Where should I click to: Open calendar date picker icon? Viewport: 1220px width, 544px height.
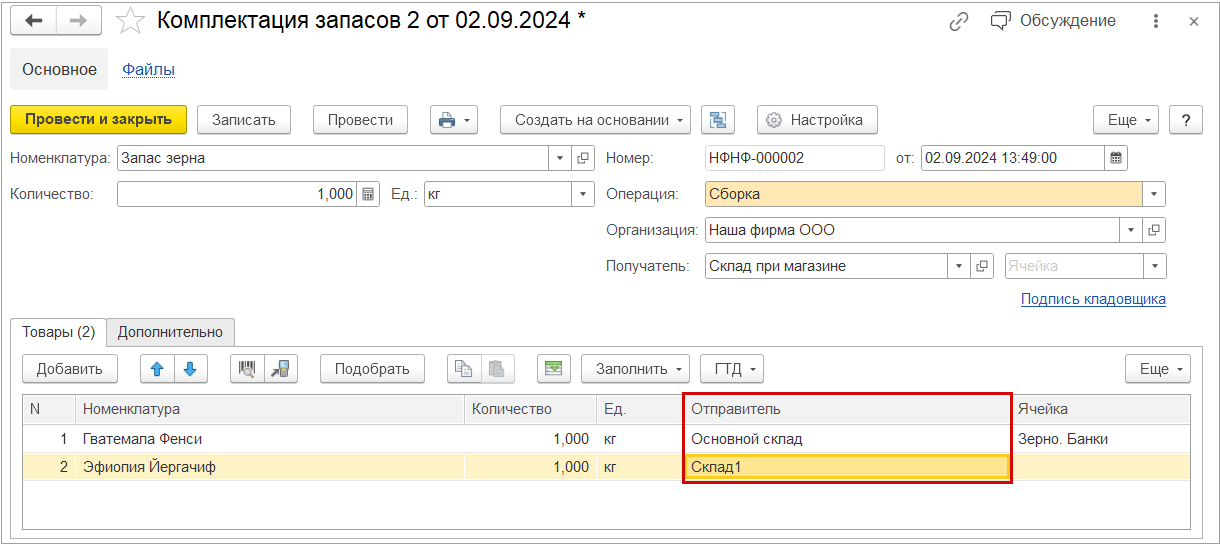click(1117, 158)
